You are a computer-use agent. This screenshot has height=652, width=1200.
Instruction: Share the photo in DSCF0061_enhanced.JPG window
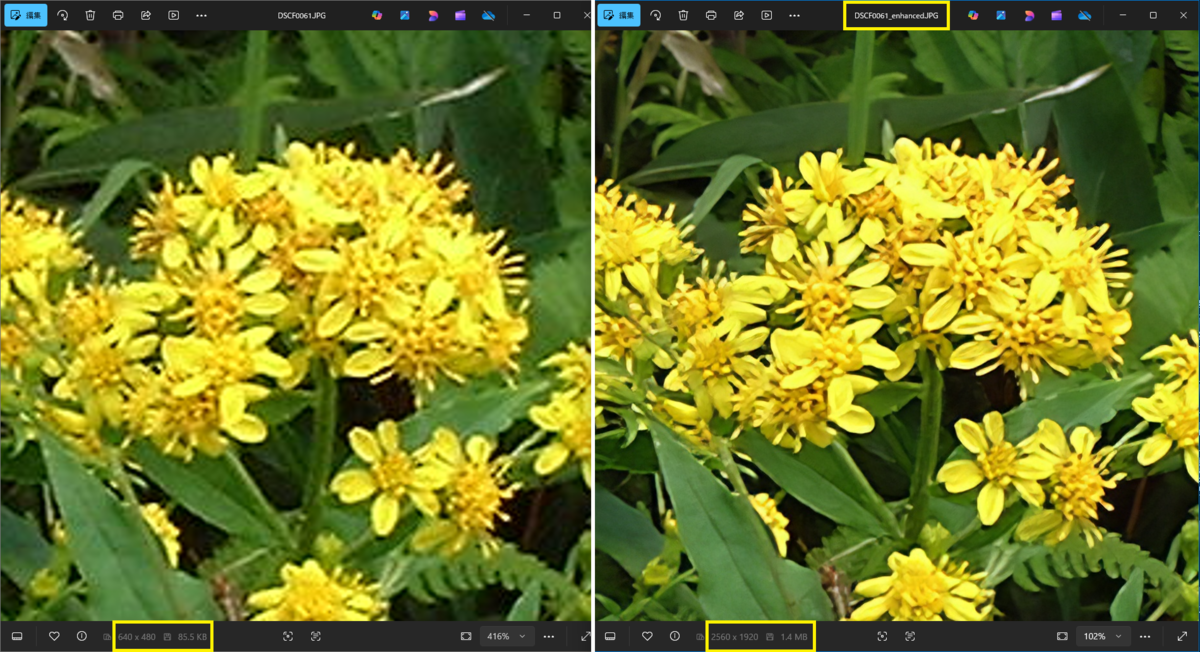point(739,15)
